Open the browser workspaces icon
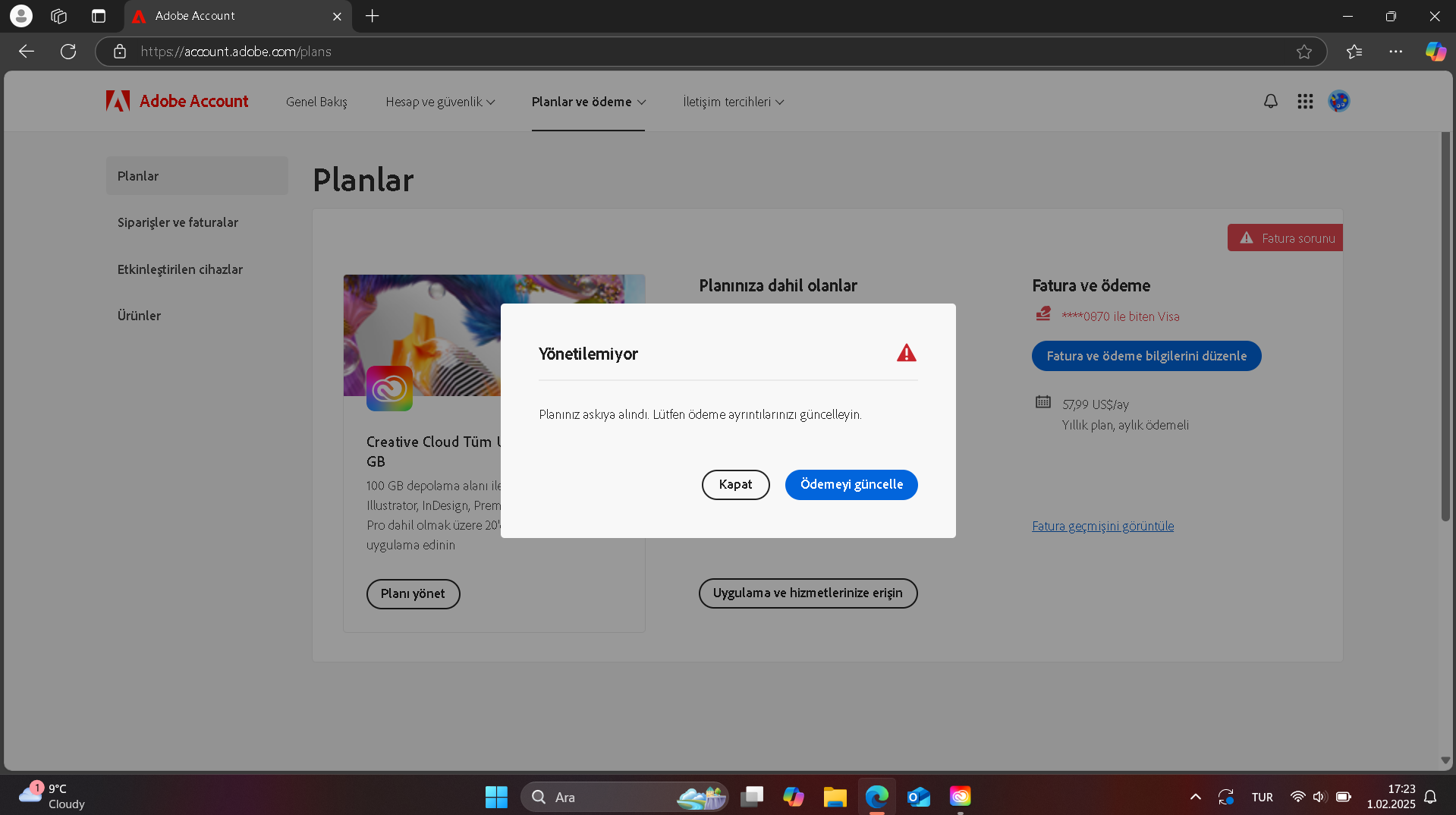The width and height of the screenshot is (1456, 815). (x=59, y=16)
